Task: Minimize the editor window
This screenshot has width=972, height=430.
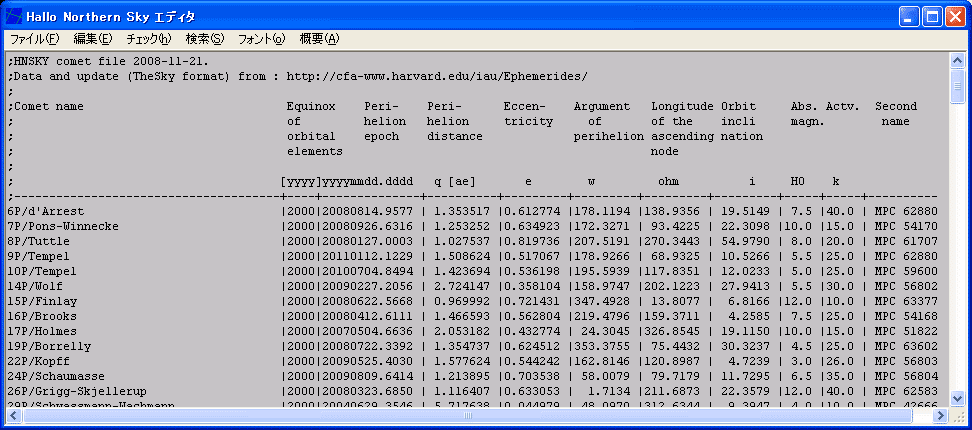Action: point(909,17)
